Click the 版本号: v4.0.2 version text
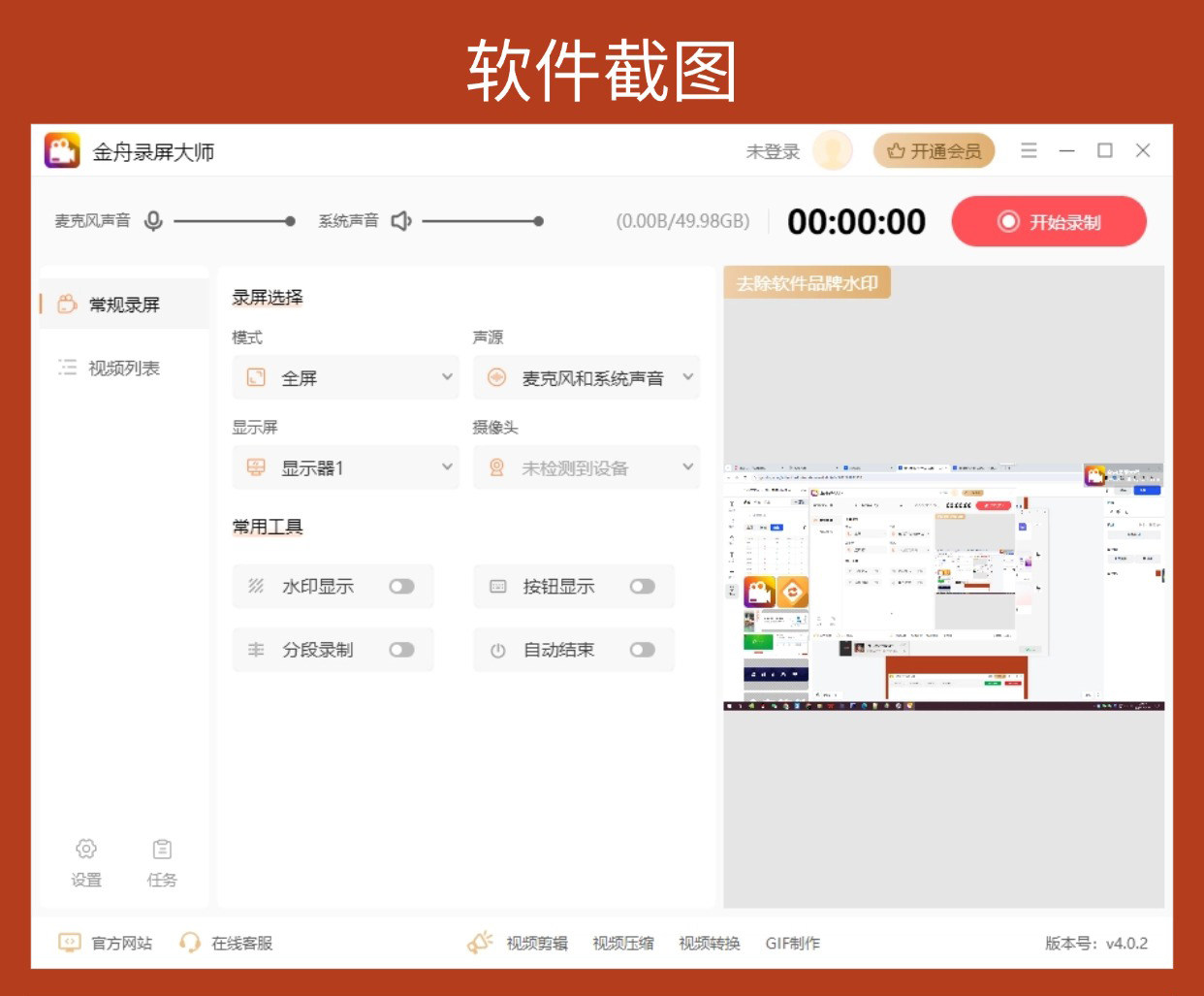1204x996 pixels. pyautogui.click(x=1096, y=943)
